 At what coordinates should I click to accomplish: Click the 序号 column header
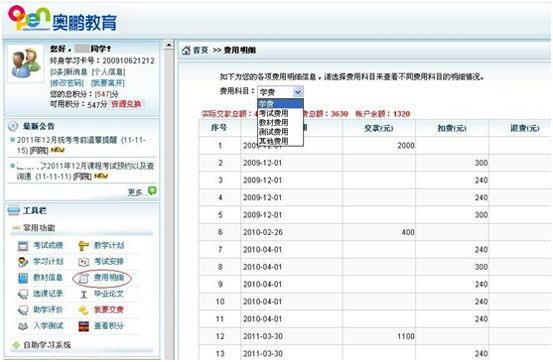tap(219, 128)
